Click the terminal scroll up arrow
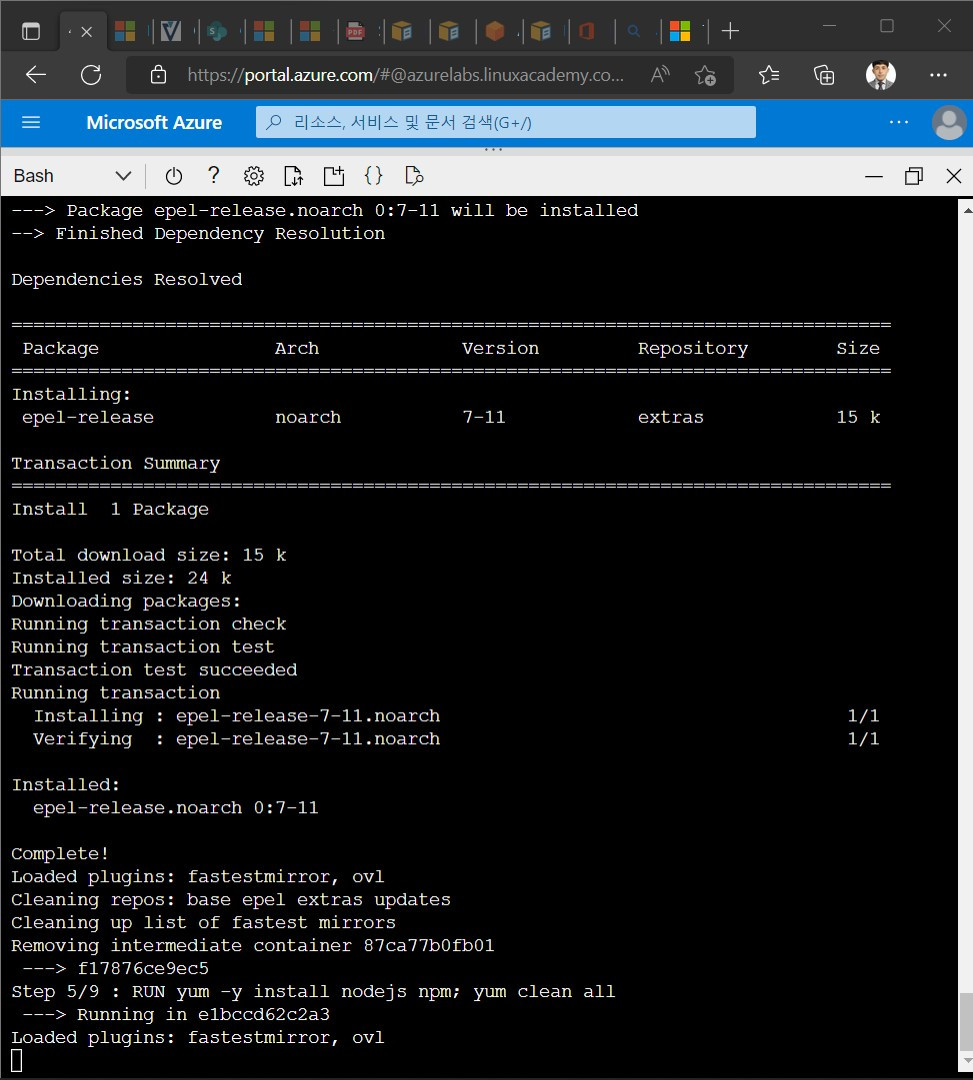Viewport: 973px width, 1080px height. pyautogui.click(x=967, y=209)
